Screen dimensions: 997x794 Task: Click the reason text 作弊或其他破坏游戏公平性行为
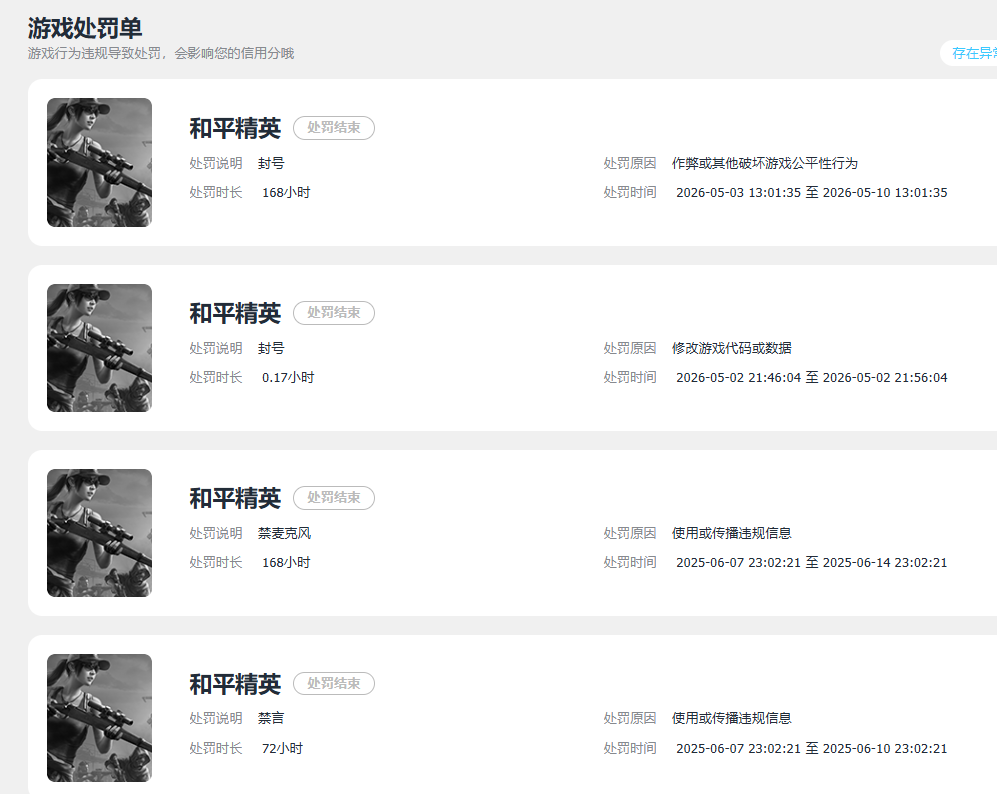[x=765, y=163]
